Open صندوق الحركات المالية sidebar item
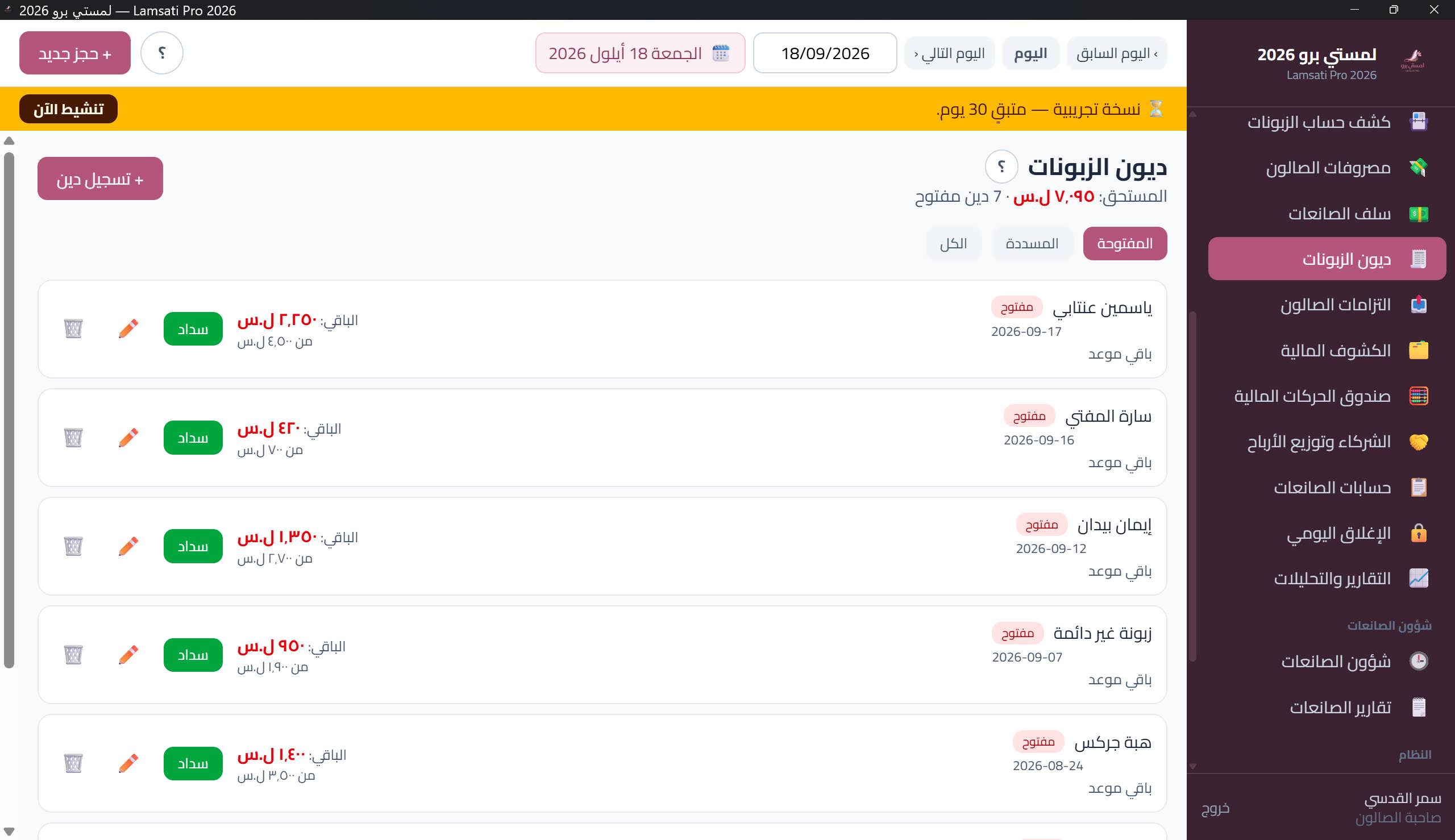1455x840 pixels. pos(1327,396)
